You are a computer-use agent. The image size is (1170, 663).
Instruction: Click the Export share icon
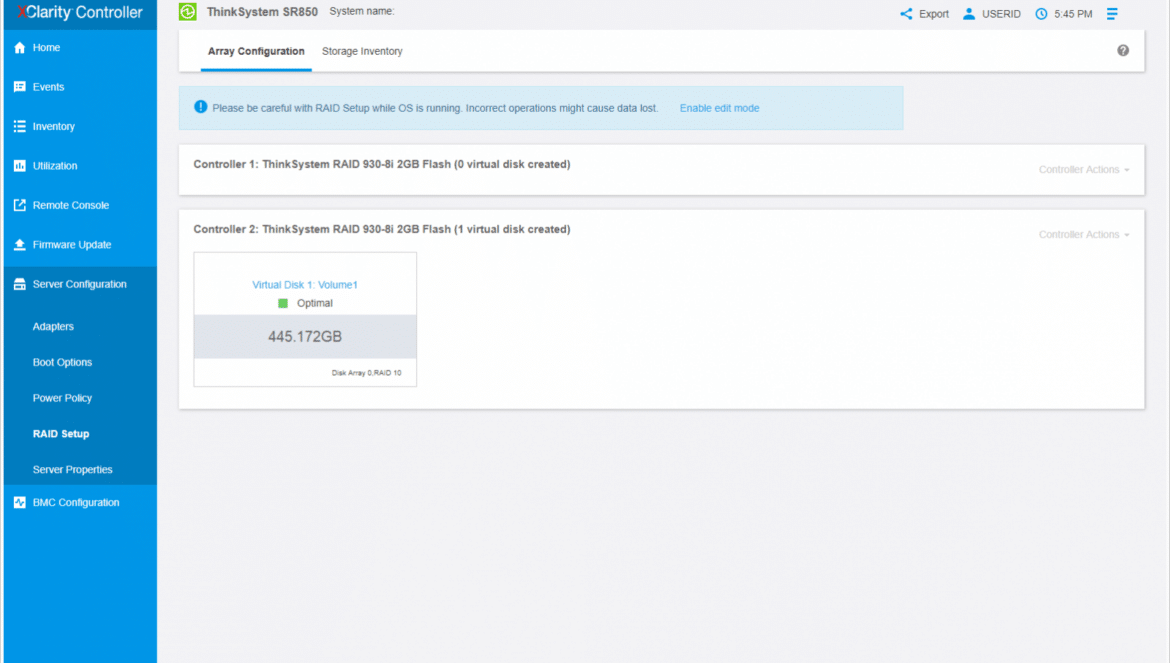pos(906,13)
